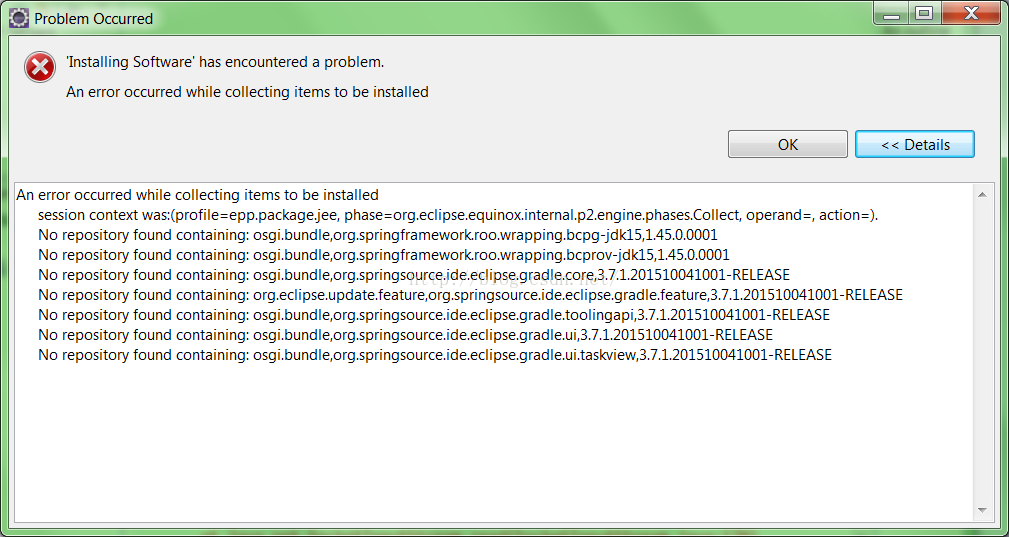Click the details scrollbar down arrow
This screenshot has height=537, width=1009.
982,510
